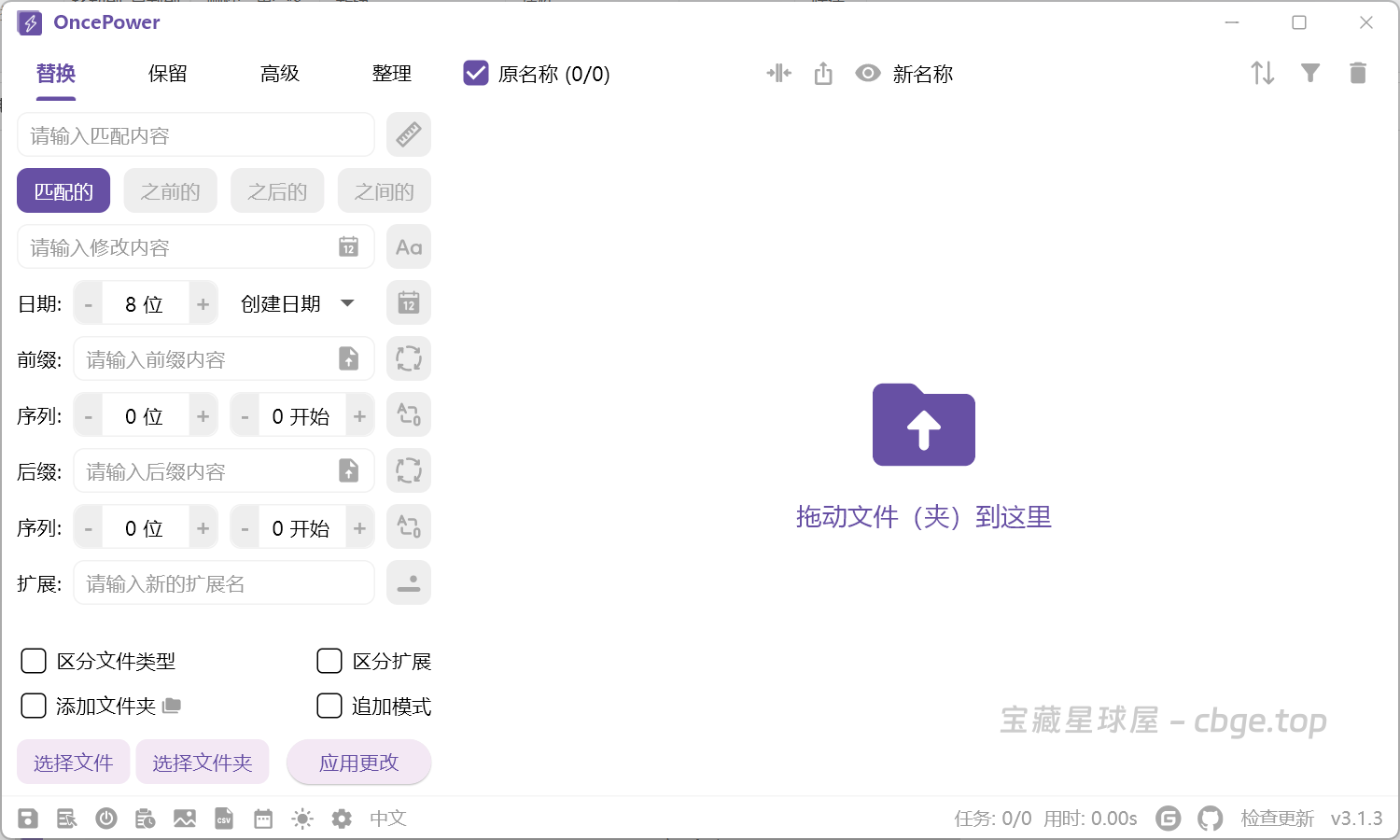Click the trash can icon
Viewport: 1400px width, 840px height.
click(1358, 73)
